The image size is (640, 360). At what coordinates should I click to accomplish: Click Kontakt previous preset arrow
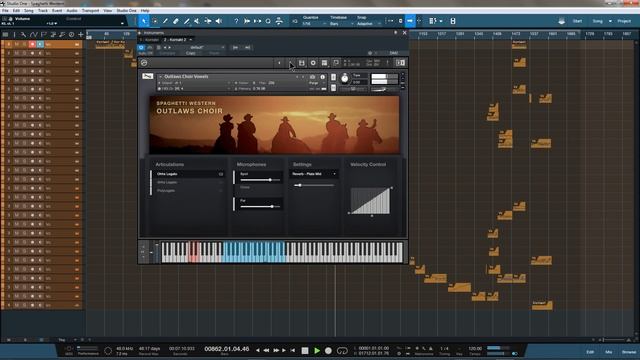click(279, 63)
